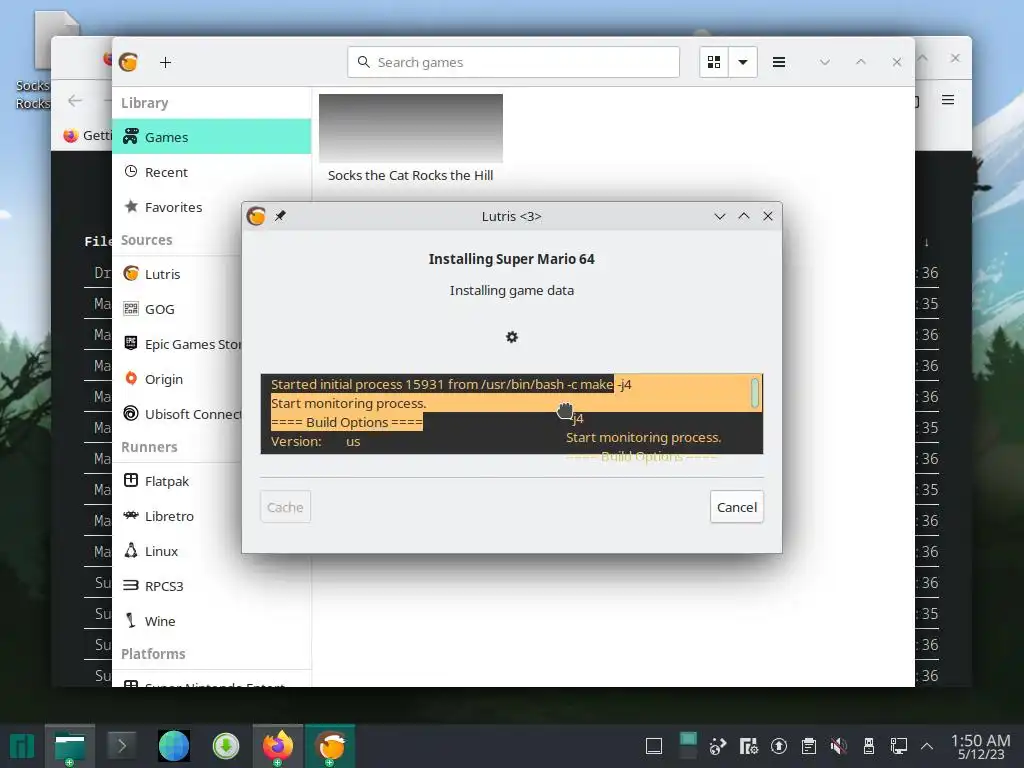Click the Favorites star icon
The image size is (1024, 768).
tap(131, 206)
